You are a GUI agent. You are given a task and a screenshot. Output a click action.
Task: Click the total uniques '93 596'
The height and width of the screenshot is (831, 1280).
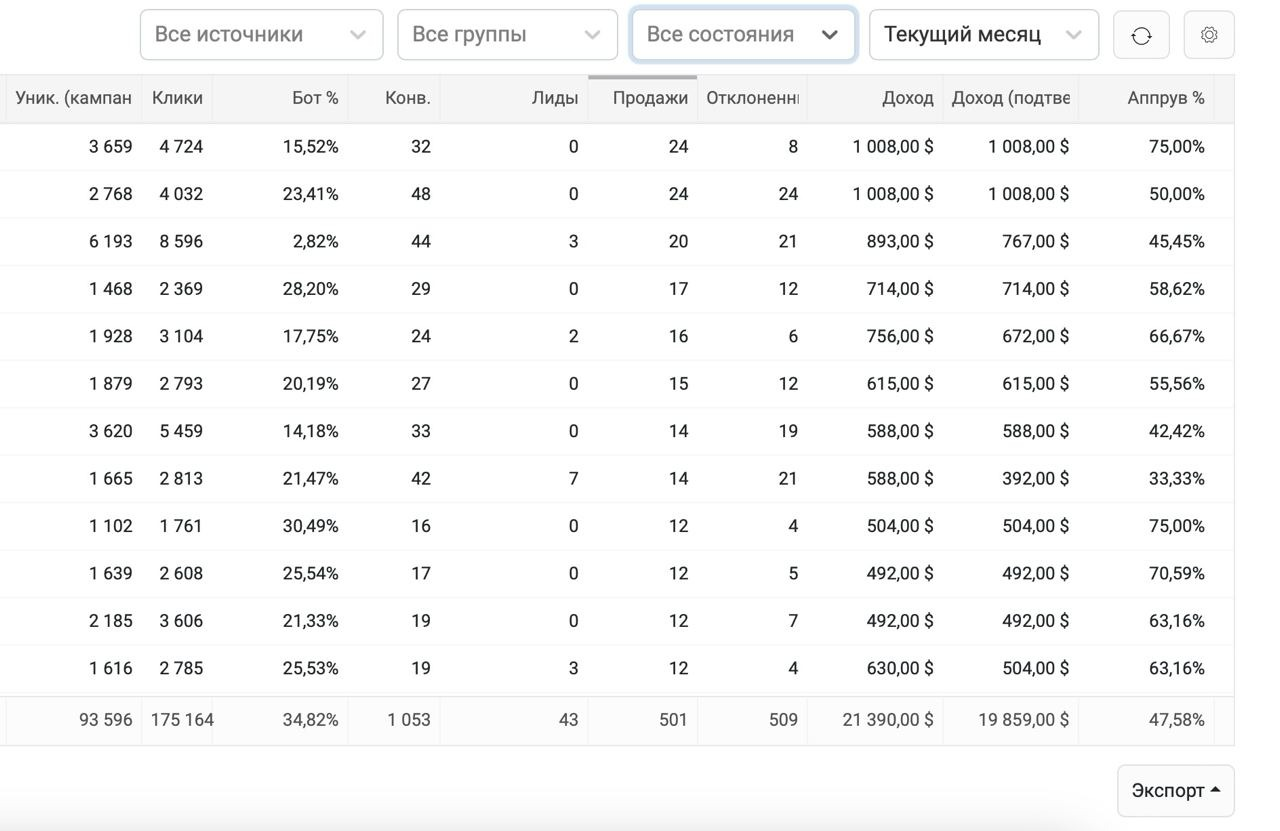pyautogui.click(x=106, y=720)
